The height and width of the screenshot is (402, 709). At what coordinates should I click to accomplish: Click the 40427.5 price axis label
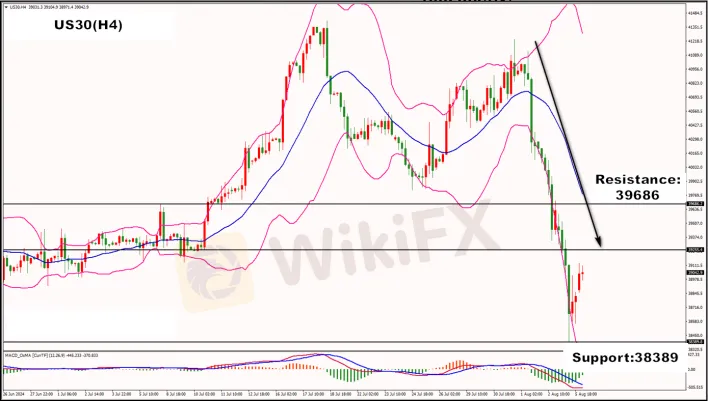[x=694, y=125]
